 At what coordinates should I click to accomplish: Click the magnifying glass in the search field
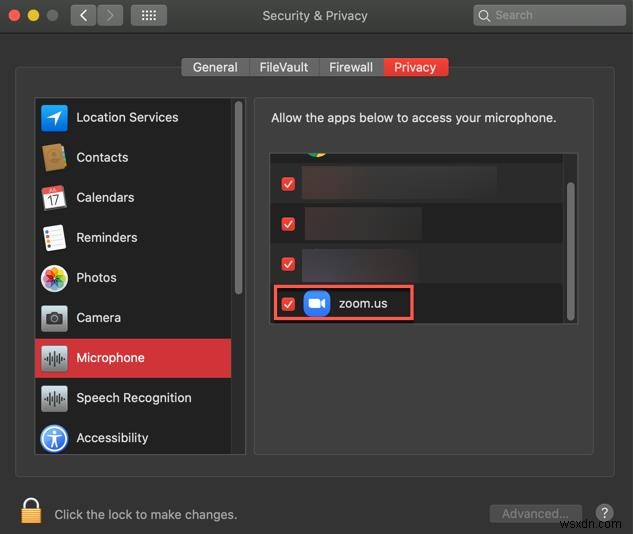point(484,16)
